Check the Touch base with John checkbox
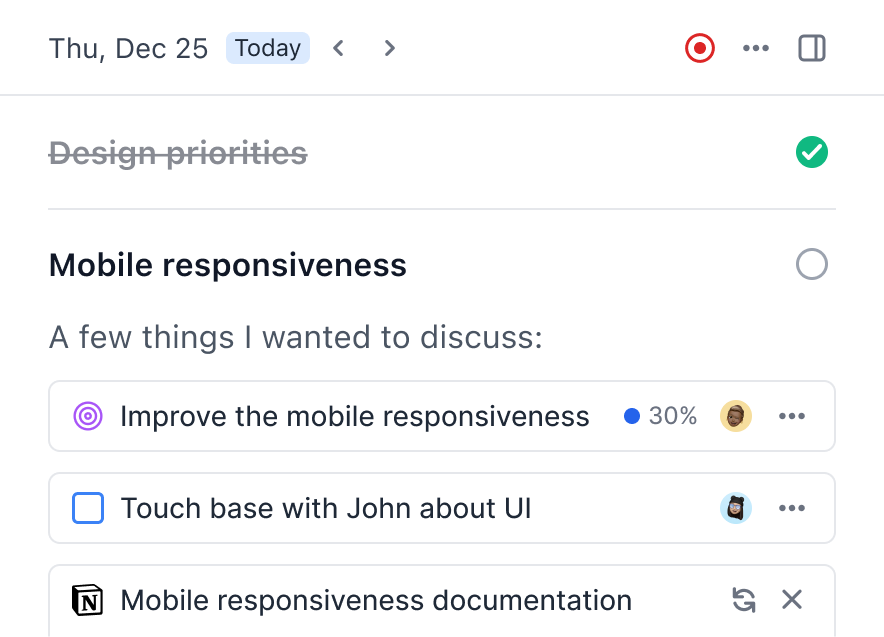Image resolution: width=884 pixels, height=637 pixels. pos(88,508)
